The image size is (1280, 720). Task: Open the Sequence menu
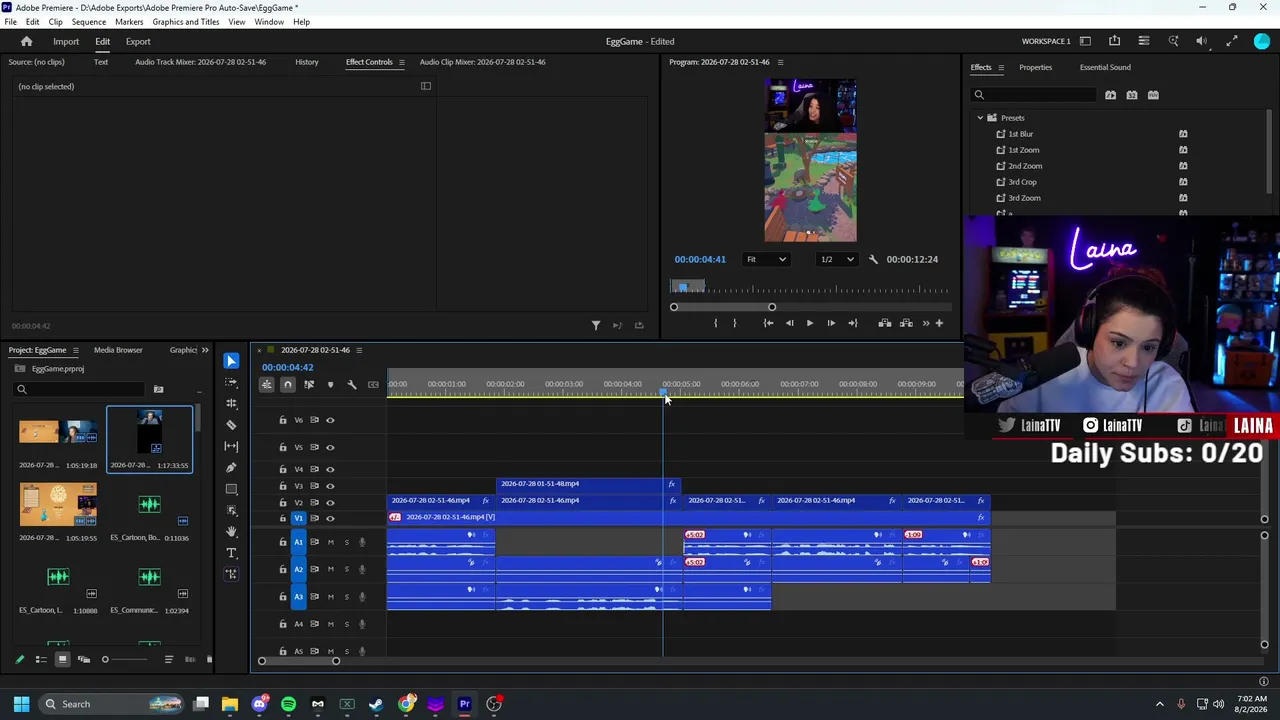[x=89, y=22]
